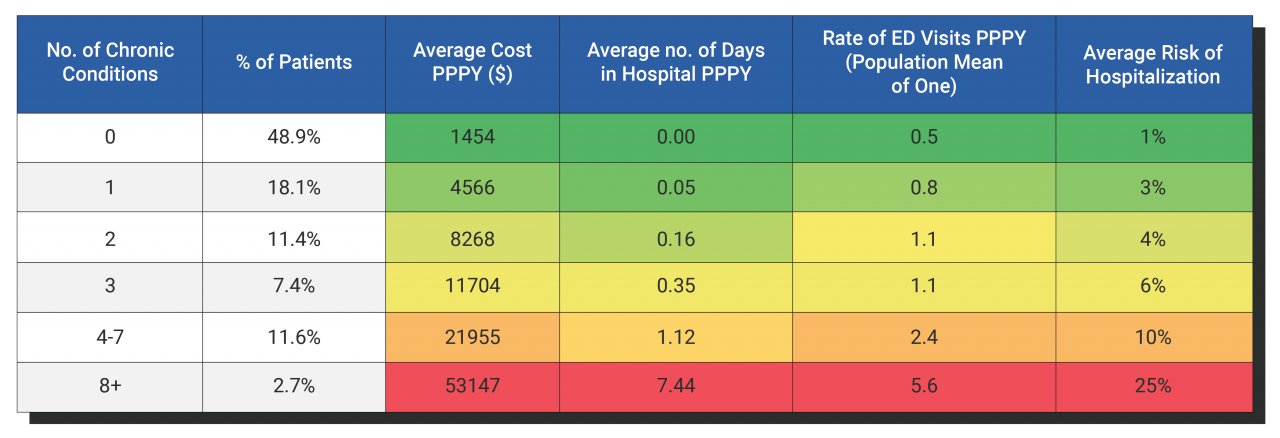Click the 'Average Cost PPPY ($)' header

472,63
